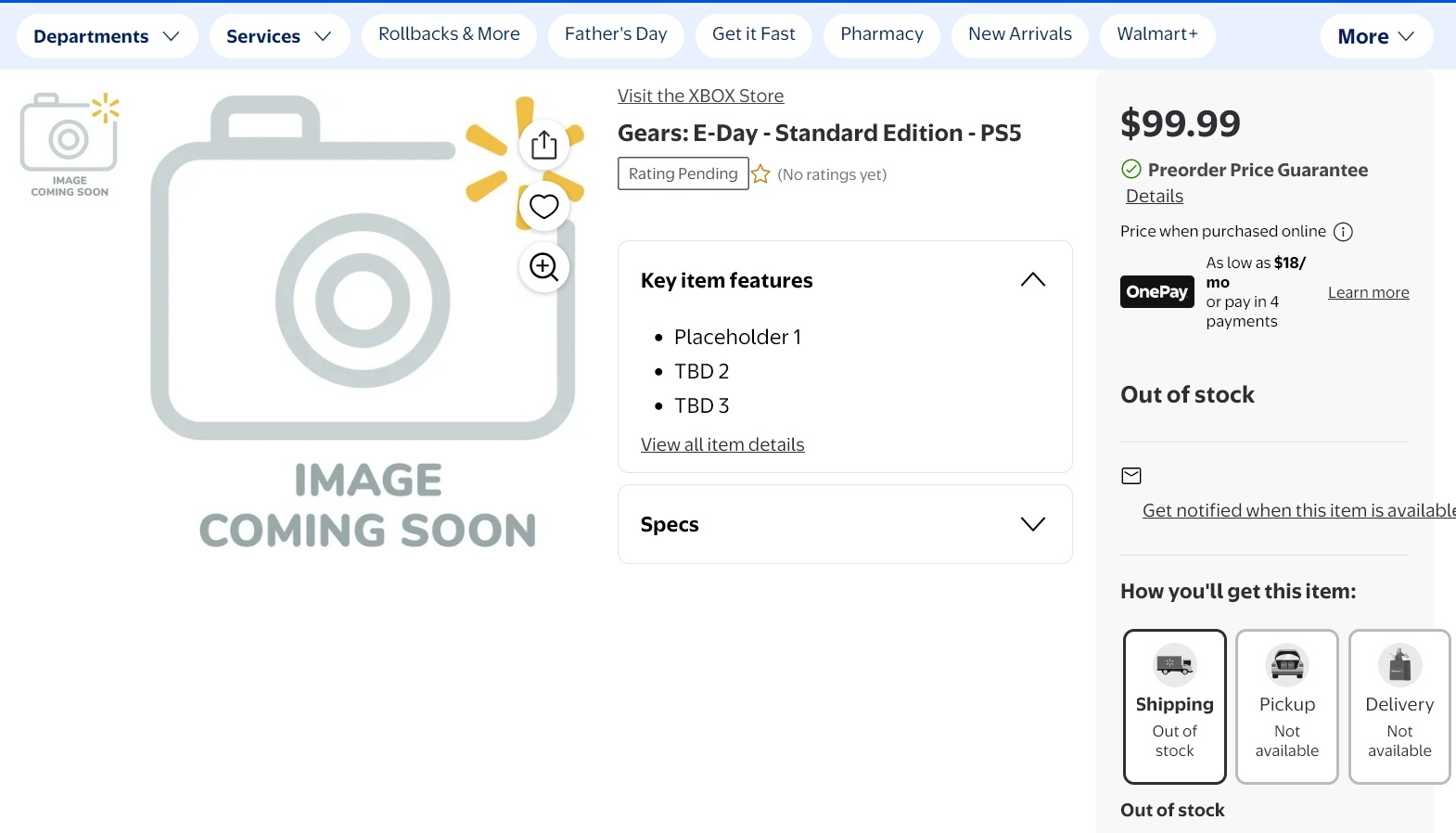1456x833 pixels.
Task: Select the Shipping fulfillment option
Action: [1174, 707]
